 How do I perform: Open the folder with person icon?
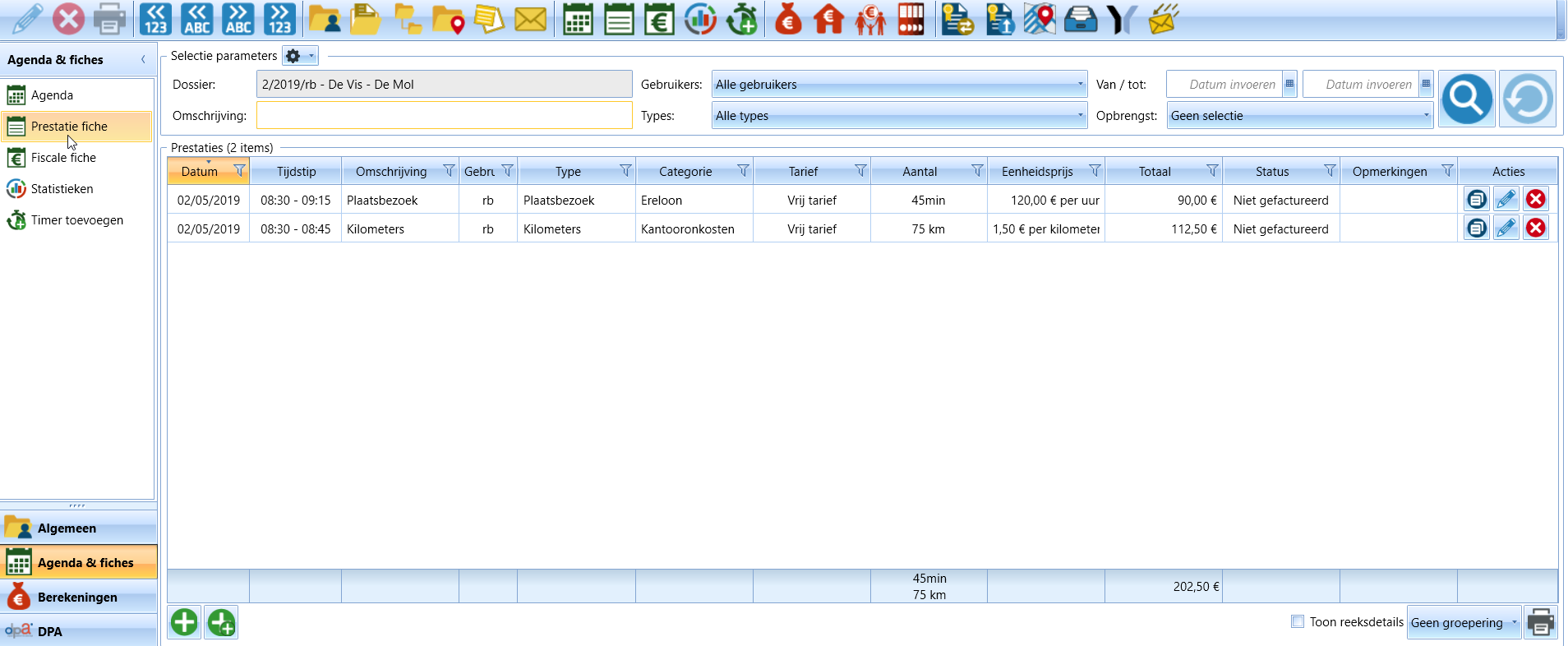(325, 19)
